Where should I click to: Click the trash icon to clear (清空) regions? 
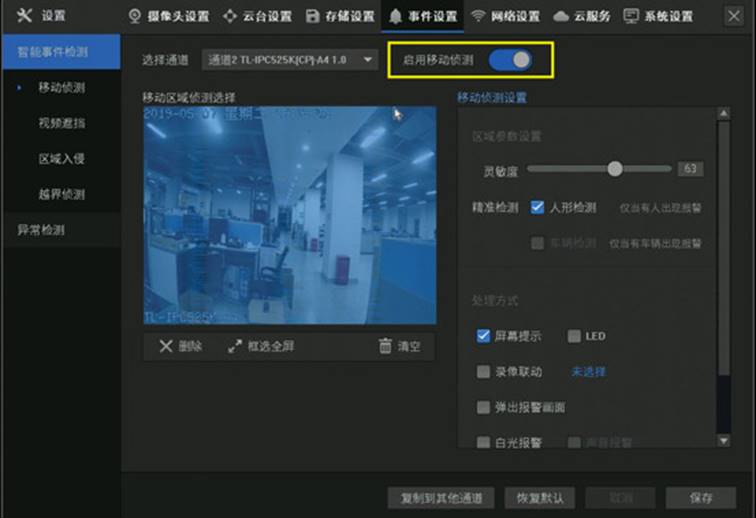pos(386,346)
